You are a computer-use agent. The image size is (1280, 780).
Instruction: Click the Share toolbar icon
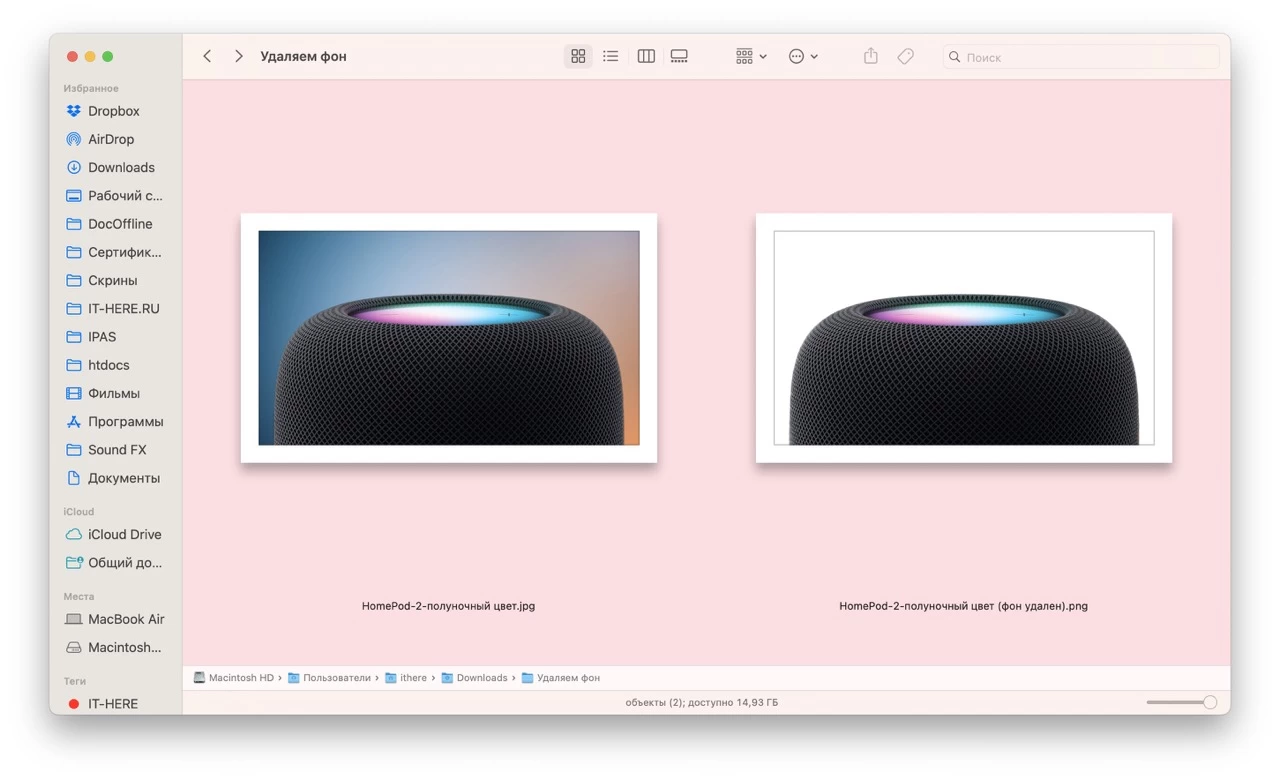click(x=870, y=57)
